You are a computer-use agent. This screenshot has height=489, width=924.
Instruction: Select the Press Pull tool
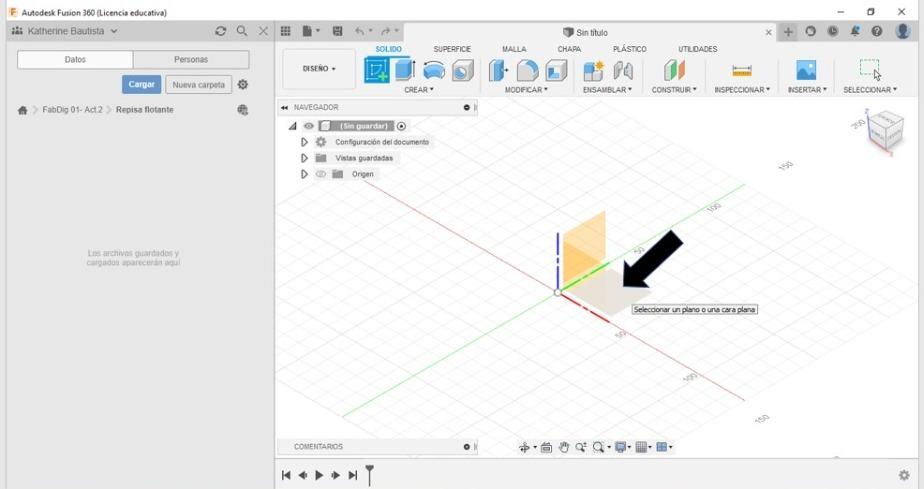coord(498,71)
